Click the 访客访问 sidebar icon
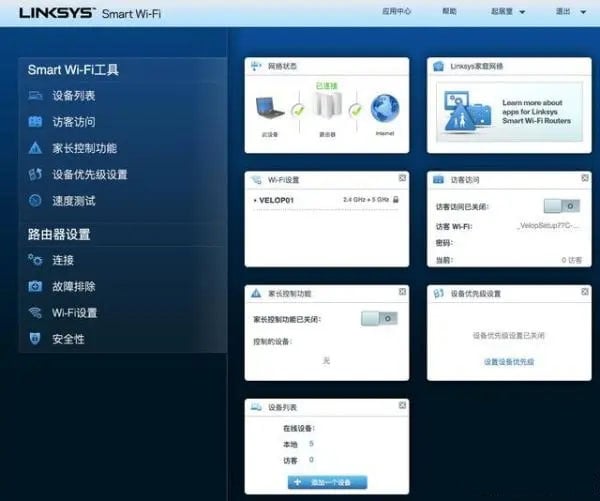The width and height of the screenshot is (600, 501). (35, 122)
